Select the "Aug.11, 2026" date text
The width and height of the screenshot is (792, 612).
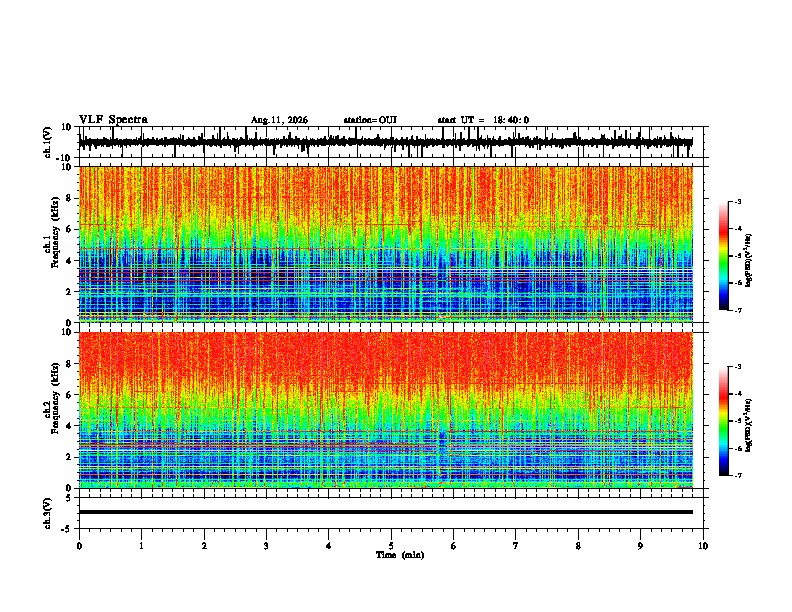coord(279,120)
